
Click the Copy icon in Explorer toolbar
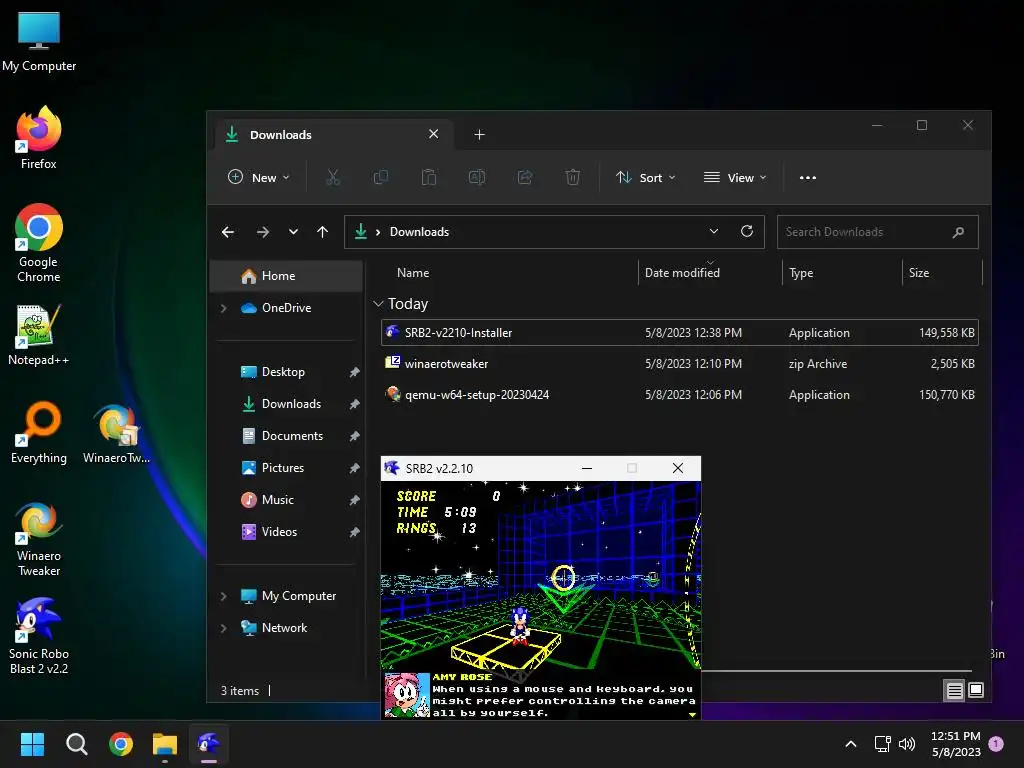click(381, 177)
